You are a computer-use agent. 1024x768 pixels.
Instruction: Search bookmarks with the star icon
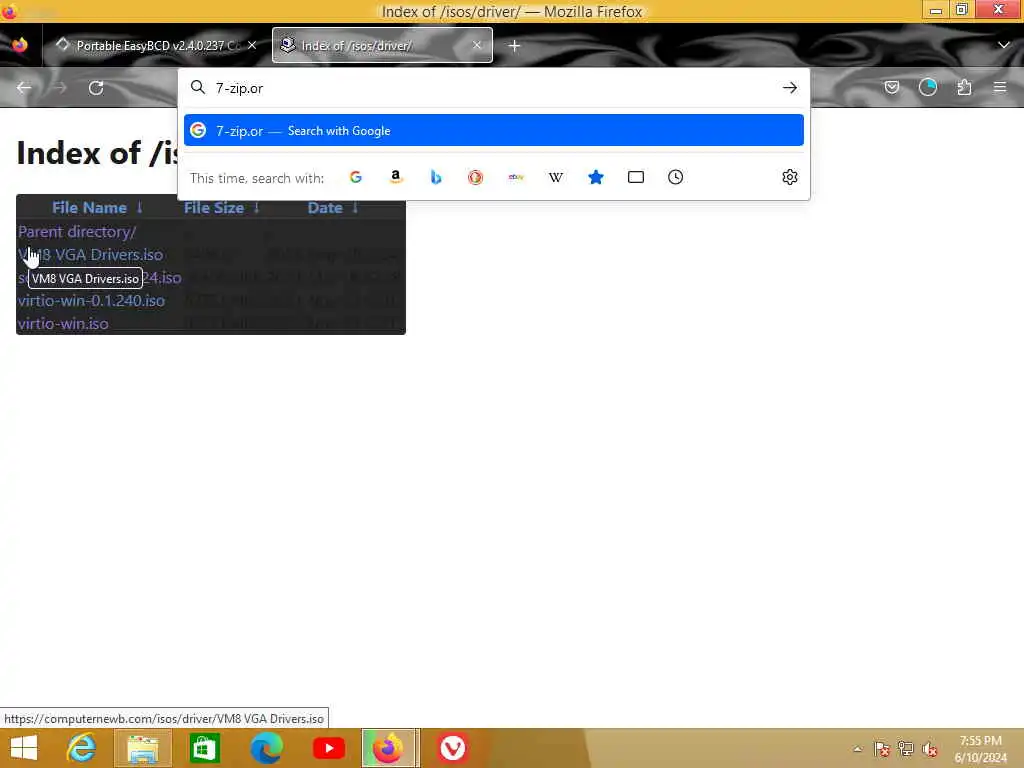point(596,177)
